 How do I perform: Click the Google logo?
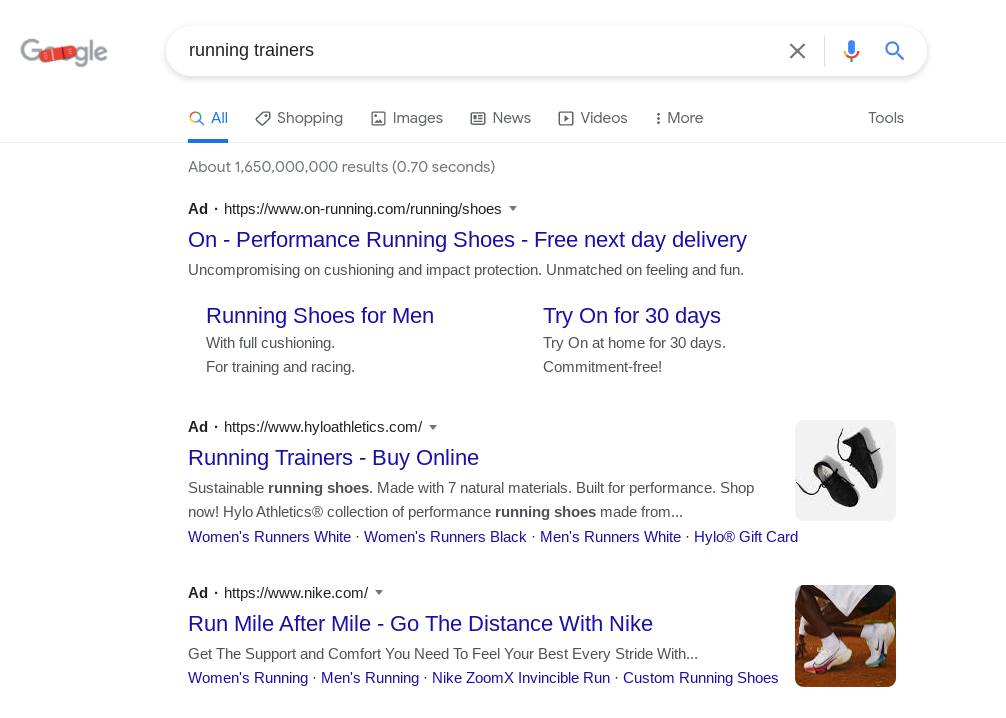(64, 52)
